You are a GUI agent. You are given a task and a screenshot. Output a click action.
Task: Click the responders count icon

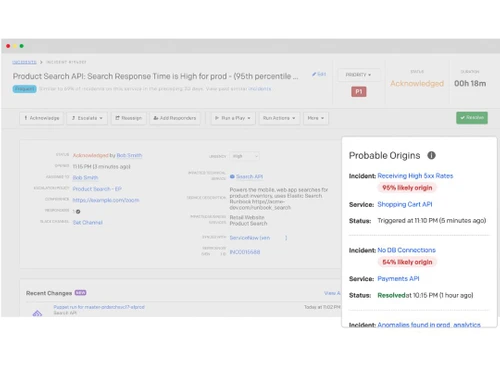[78, 212]
